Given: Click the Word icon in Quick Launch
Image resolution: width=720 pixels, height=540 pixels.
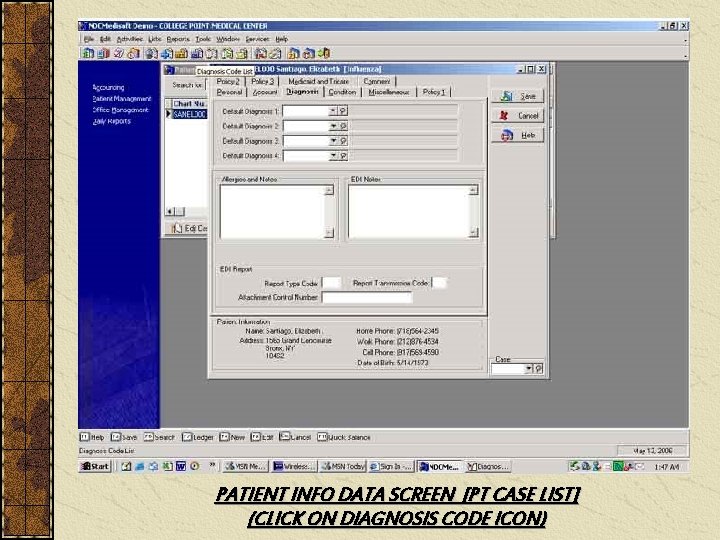Looking at the screenshot, I should pyautogui.click(x=181, y=467).
